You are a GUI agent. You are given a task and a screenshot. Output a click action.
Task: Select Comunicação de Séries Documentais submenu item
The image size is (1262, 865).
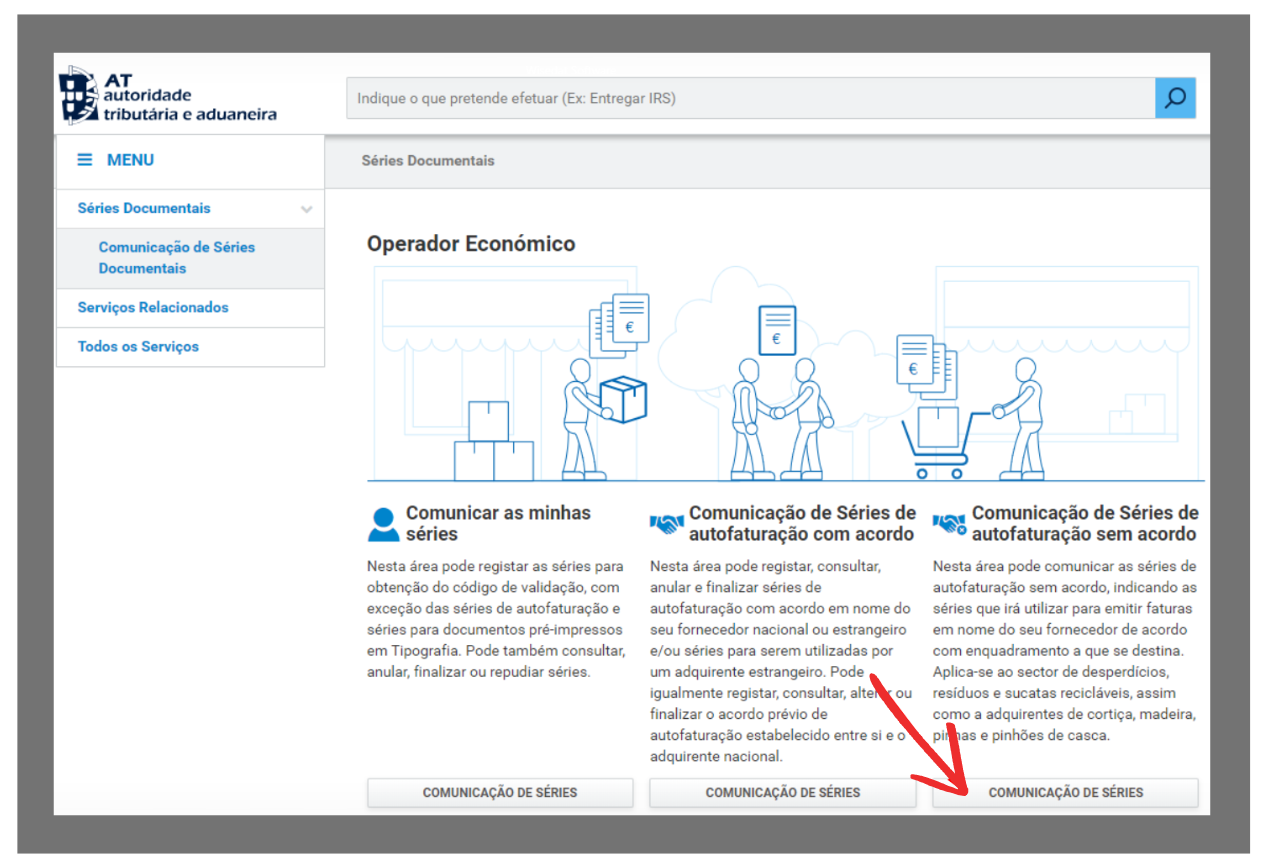tap(176, 258)
